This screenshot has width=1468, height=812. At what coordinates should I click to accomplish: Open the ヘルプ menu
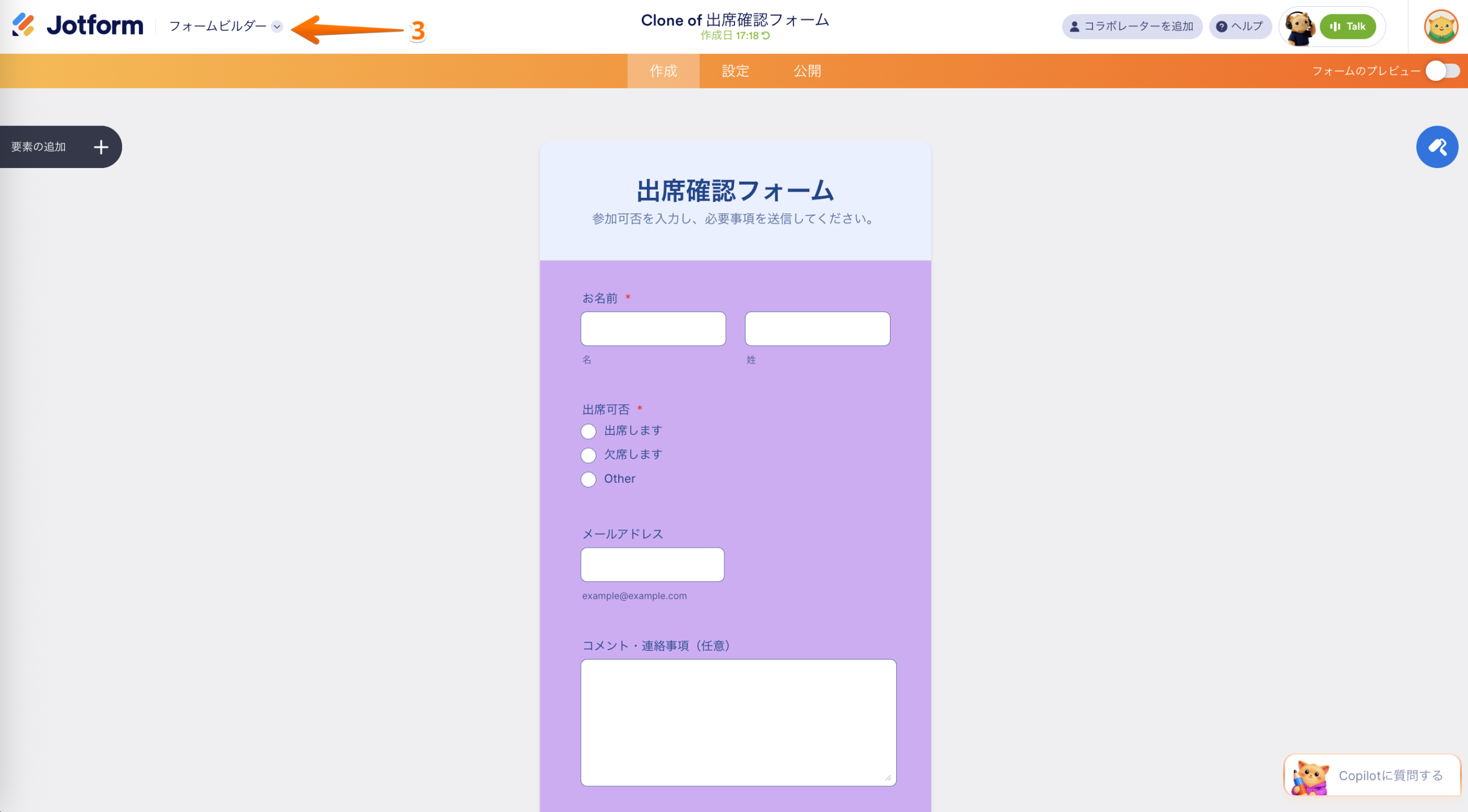1240,26
